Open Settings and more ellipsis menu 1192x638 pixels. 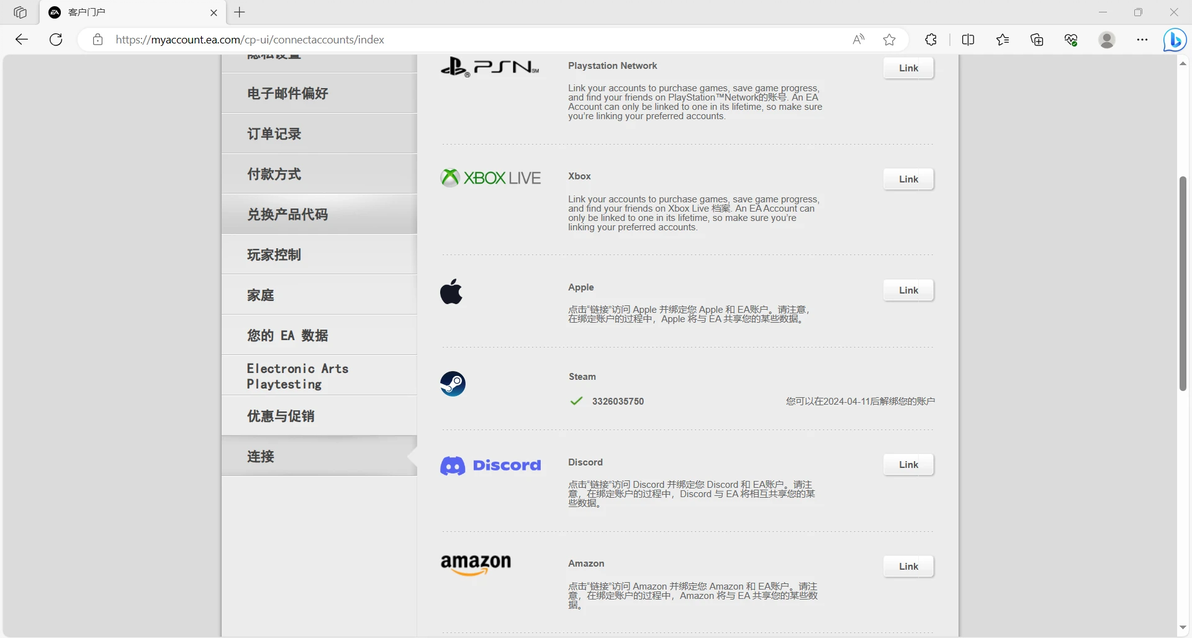tap(1142, 40)
